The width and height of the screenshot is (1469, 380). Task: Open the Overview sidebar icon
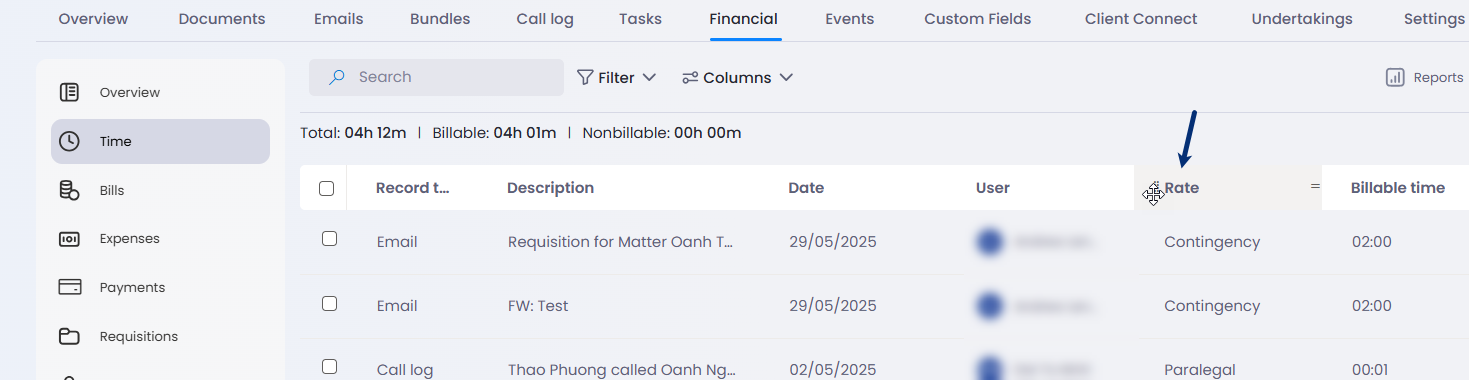pos(69,93)
